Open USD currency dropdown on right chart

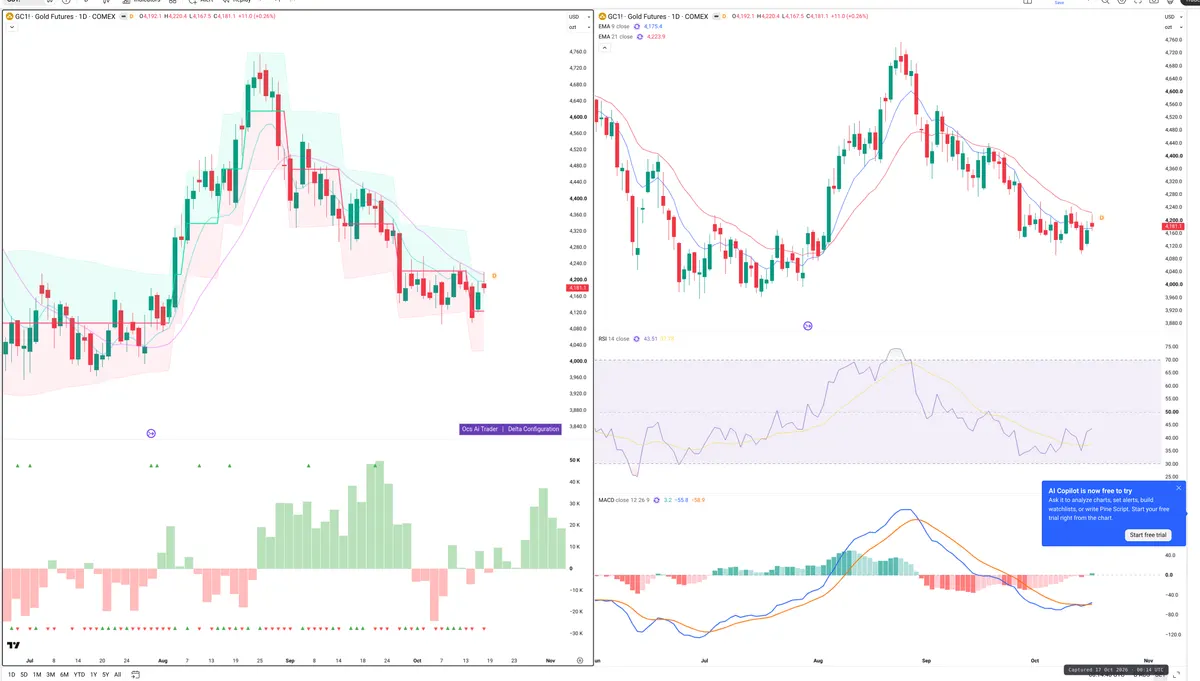[x=1174, y=16]
